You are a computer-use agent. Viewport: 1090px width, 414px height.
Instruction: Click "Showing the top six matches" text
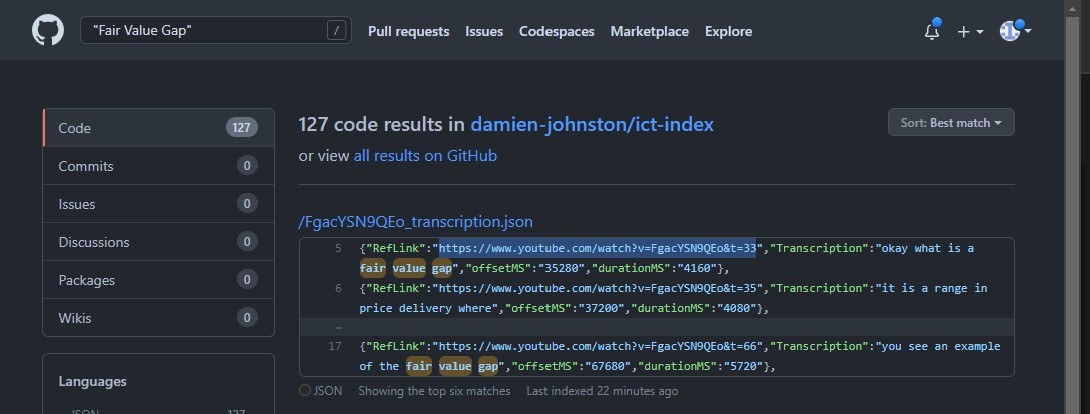434,391
